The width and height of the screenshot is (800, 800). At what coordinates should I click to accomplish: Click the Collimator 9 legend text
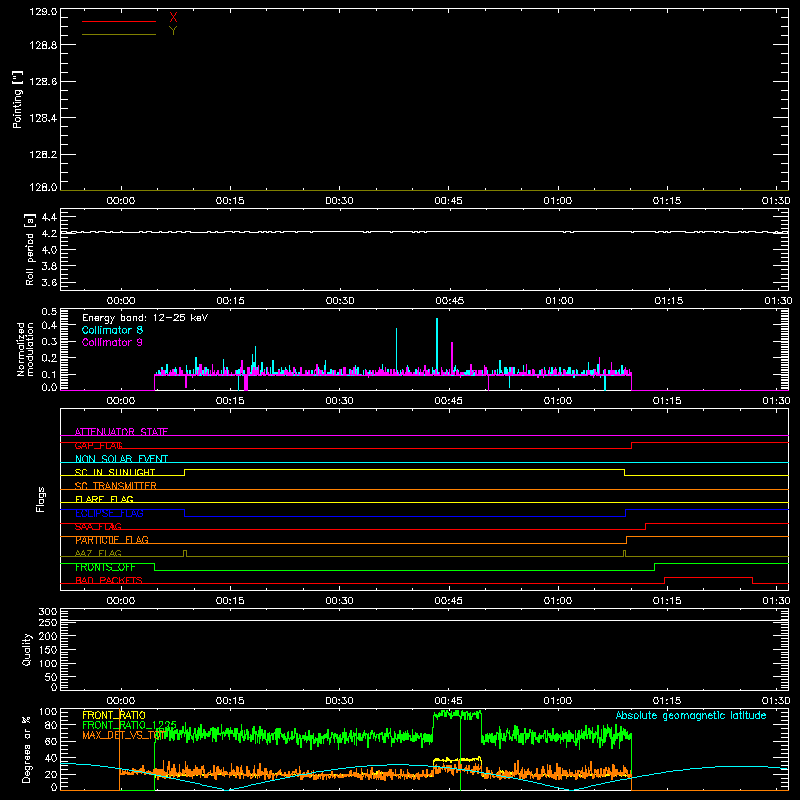pos(112,342)
